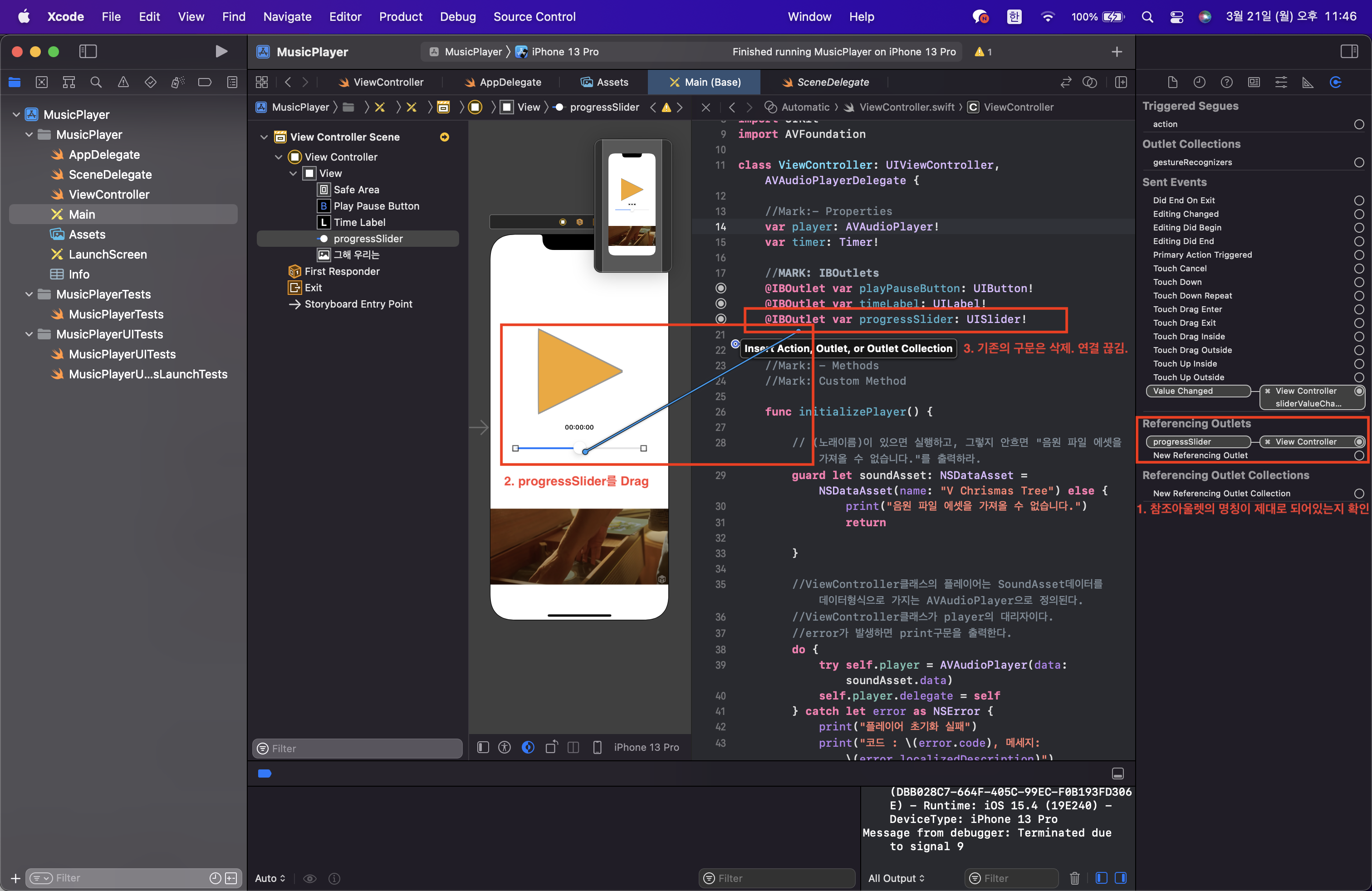Toggle the right inspectors panel icon
Viewport: 1372px width, 891px height.
pyautogui.click(x=1349, y=52)
